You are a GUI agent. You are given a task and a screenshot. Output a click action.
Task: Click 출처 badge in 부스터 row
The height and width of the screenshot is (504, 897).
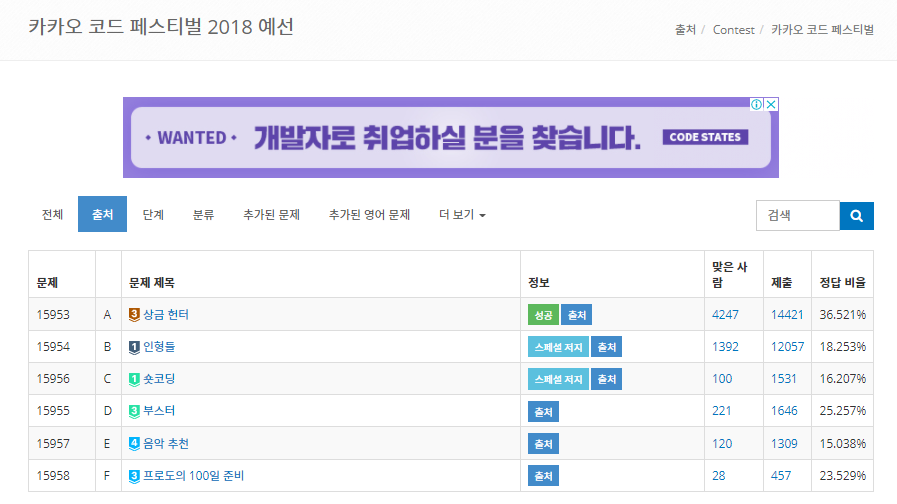543,411
